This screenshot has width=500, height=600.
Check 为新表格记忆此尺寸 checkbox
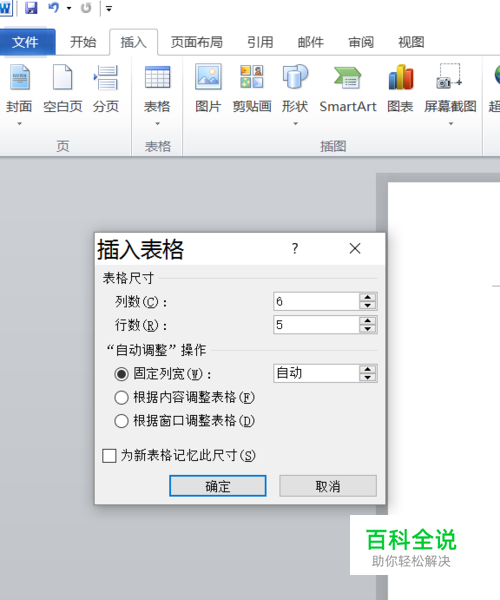click(109, 456)
